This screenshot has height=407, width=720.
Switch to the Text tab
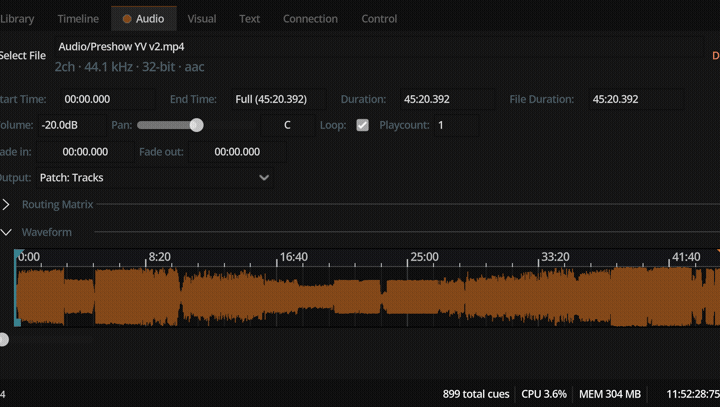(249, 19)
